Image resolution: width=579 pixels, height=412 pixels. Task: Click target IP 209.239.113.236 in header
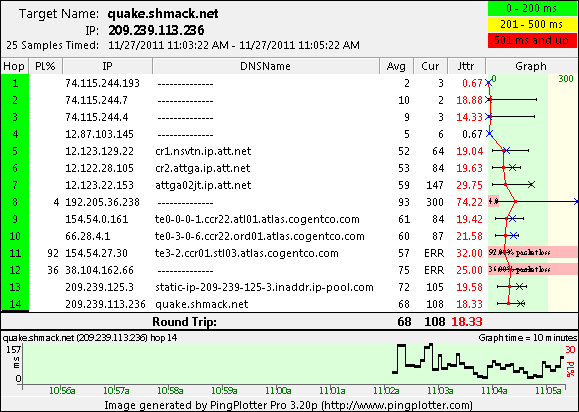156,30
